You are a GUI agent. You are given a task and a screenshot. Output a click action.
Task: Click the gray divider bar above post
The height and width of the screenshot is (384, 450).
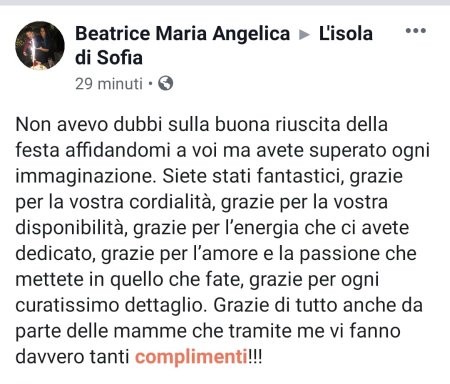225,2
